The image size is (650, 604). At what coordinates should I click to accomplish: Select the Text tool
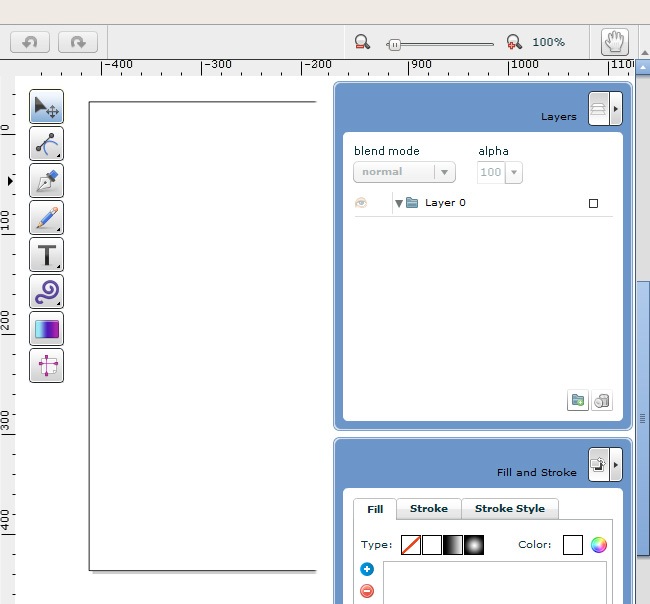pyautogui.click(x=46, y=255)
